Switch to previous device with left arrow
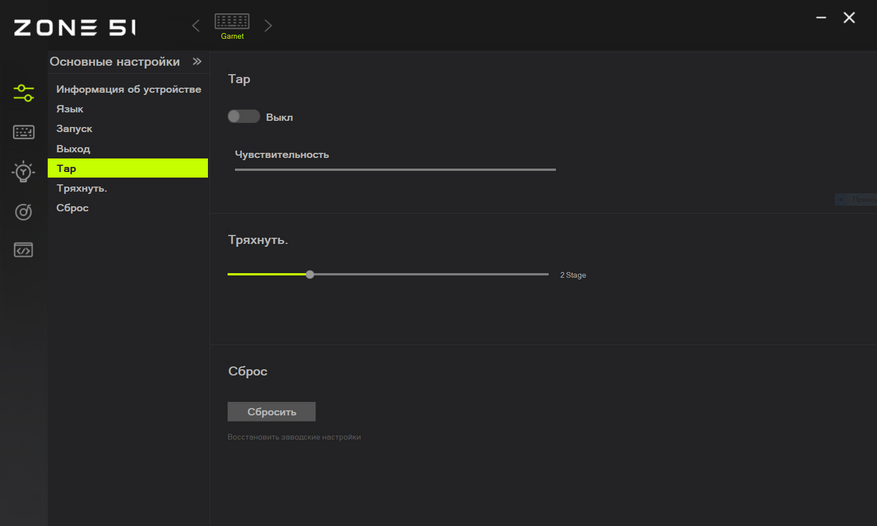Screen dimensions: 877x526 (x=196, y=26)
